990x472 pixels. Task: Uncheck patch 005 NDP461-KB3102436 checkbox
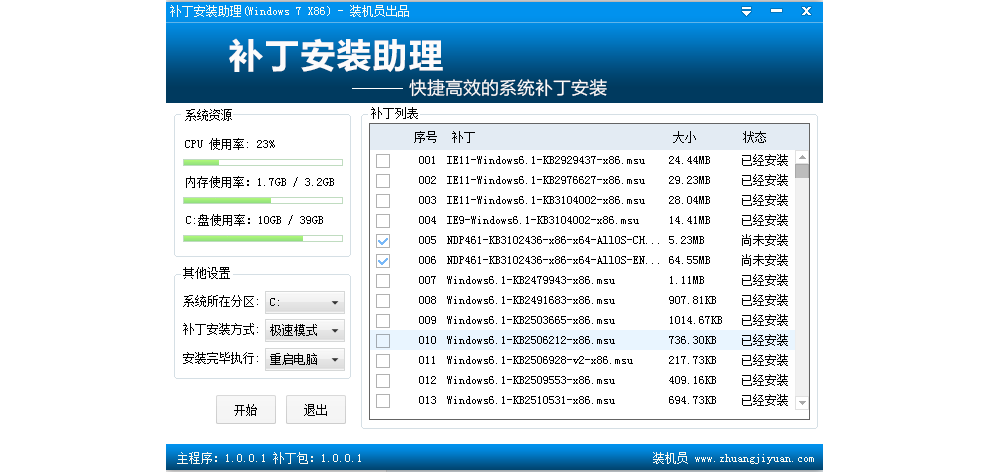point(383,241)
